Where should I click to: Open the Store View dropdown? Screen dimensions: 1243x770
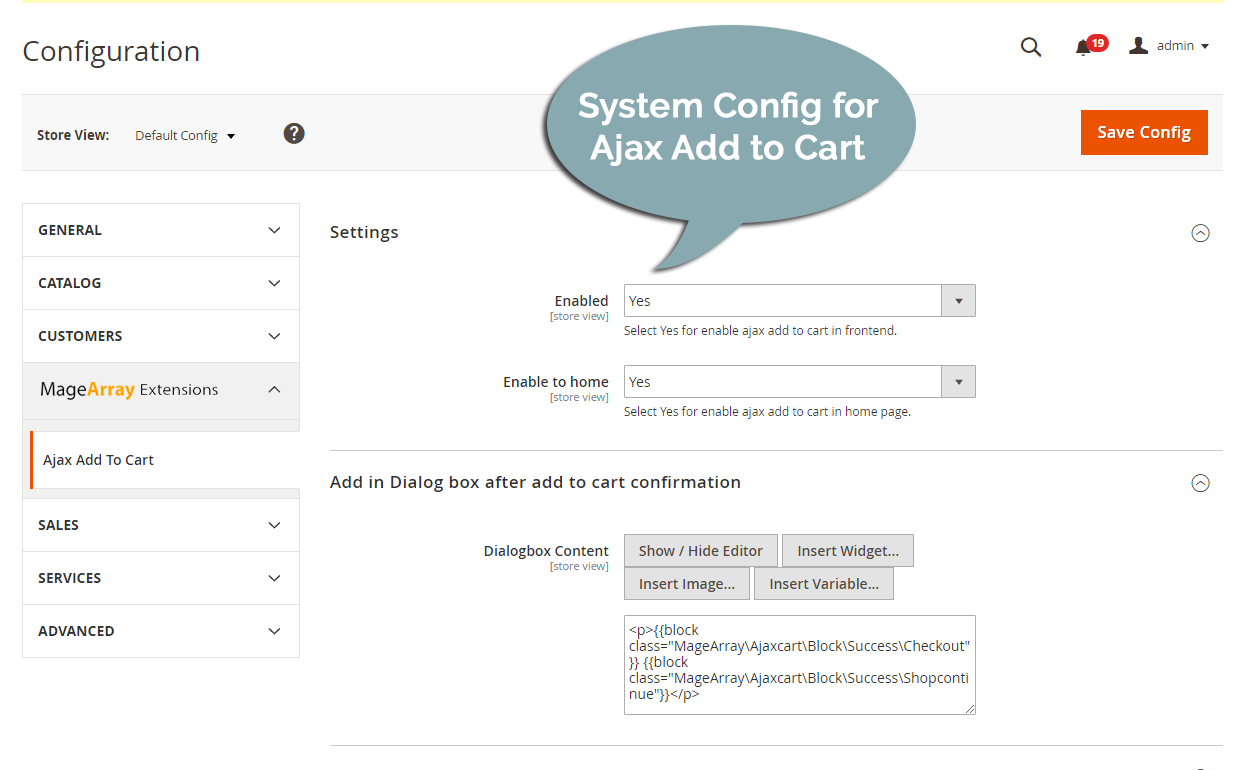184,134
